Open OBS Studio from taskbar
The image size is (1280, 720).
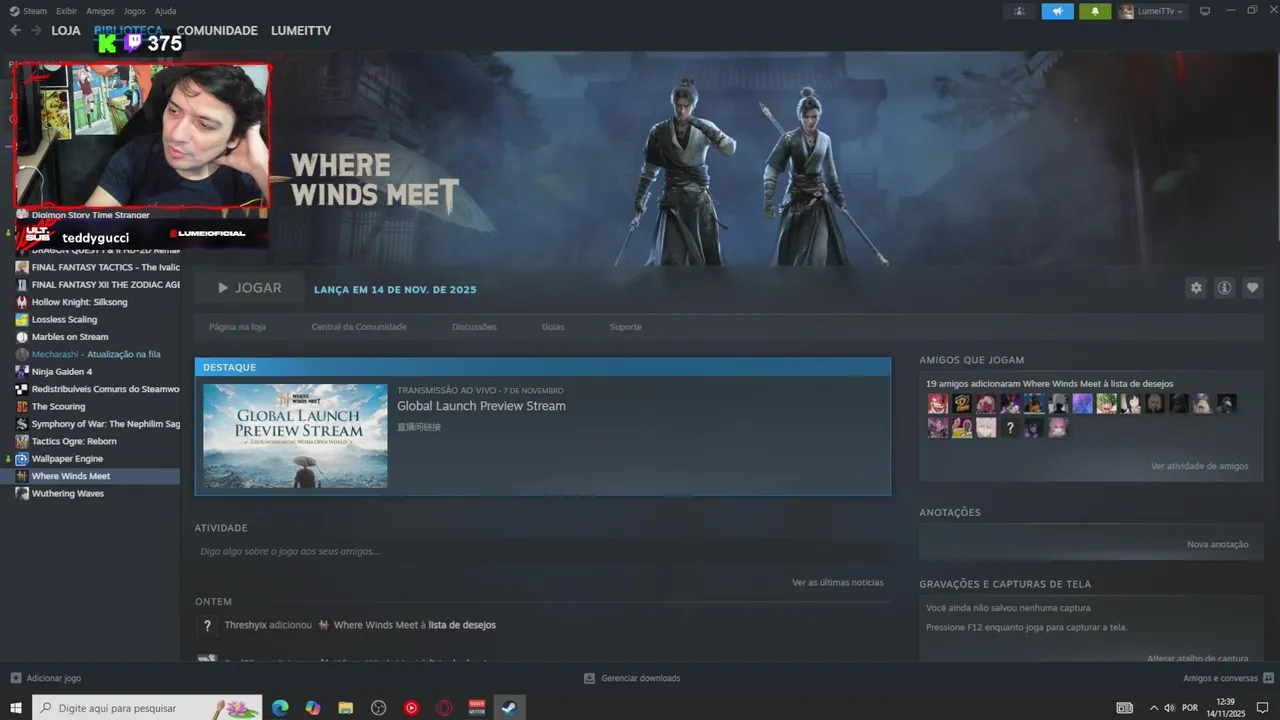coord(378,708)
